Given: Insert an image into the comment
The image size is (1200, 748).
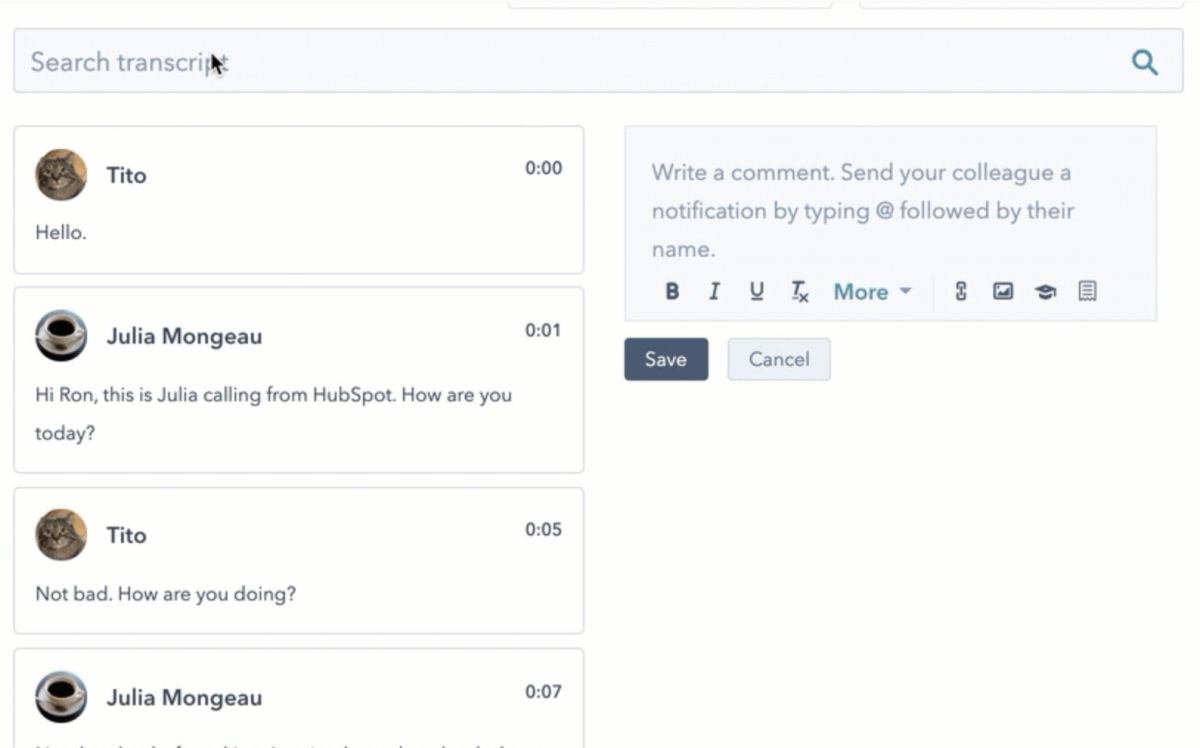Looking at the screenshot, I should point(1003,292).
